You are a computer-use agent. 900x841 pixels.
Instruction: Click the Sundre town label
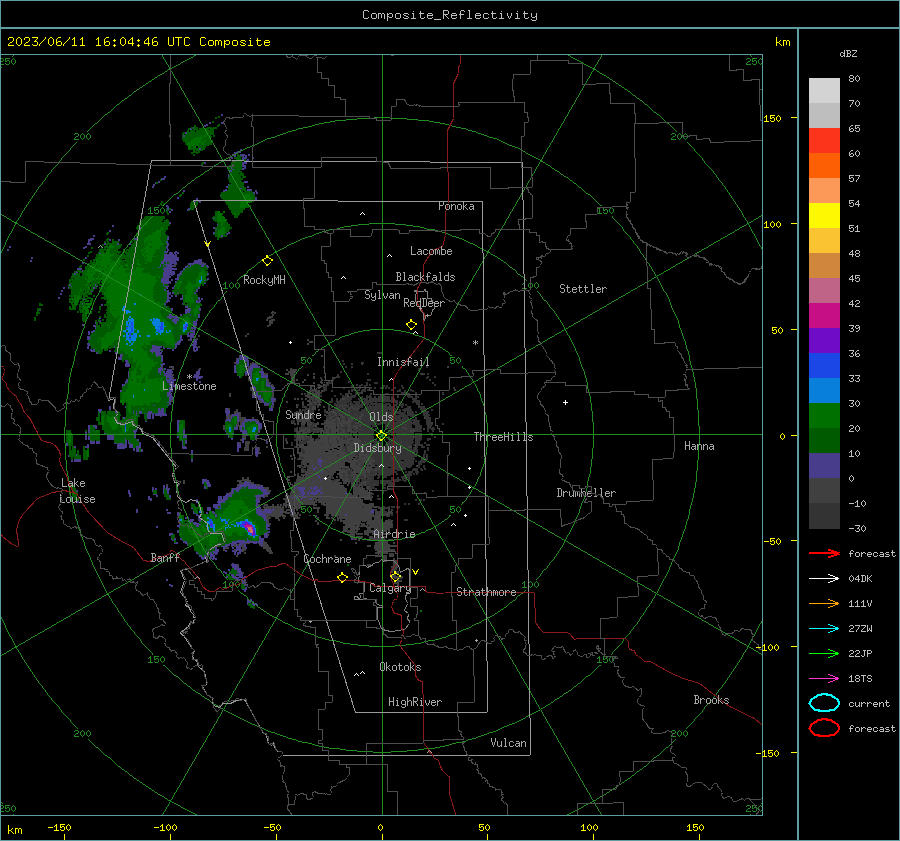click(303, 414)
